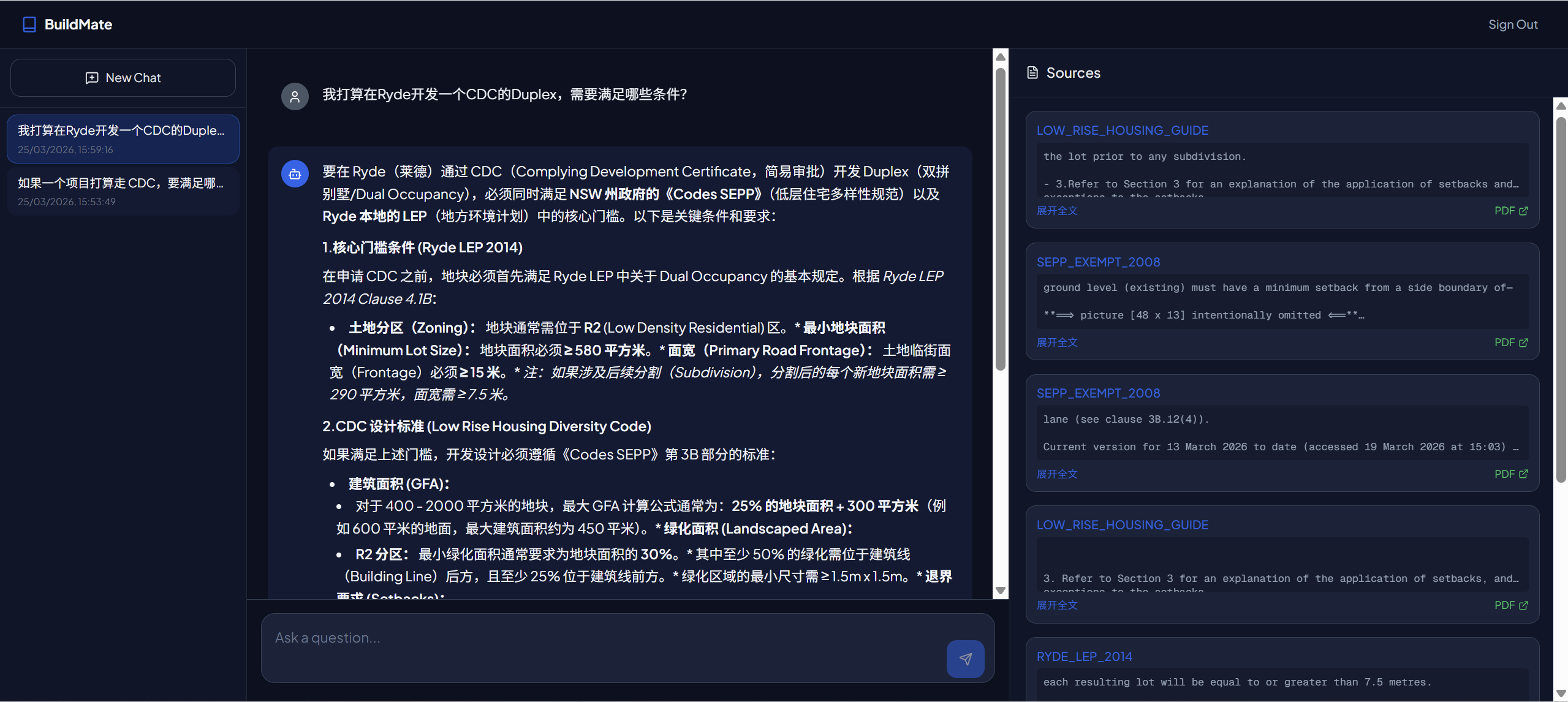Image resolution: width=1568 pixels, height=702 pixels.
Task: Click the BuildMate logo icon
Action: (28, 24)
